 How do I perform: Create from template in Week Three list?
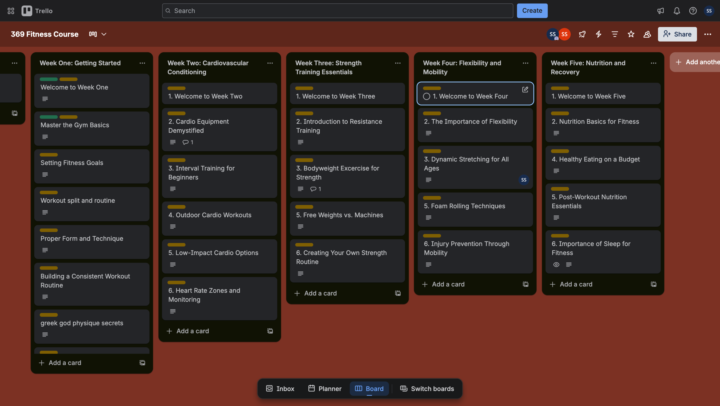click(398, 294)
